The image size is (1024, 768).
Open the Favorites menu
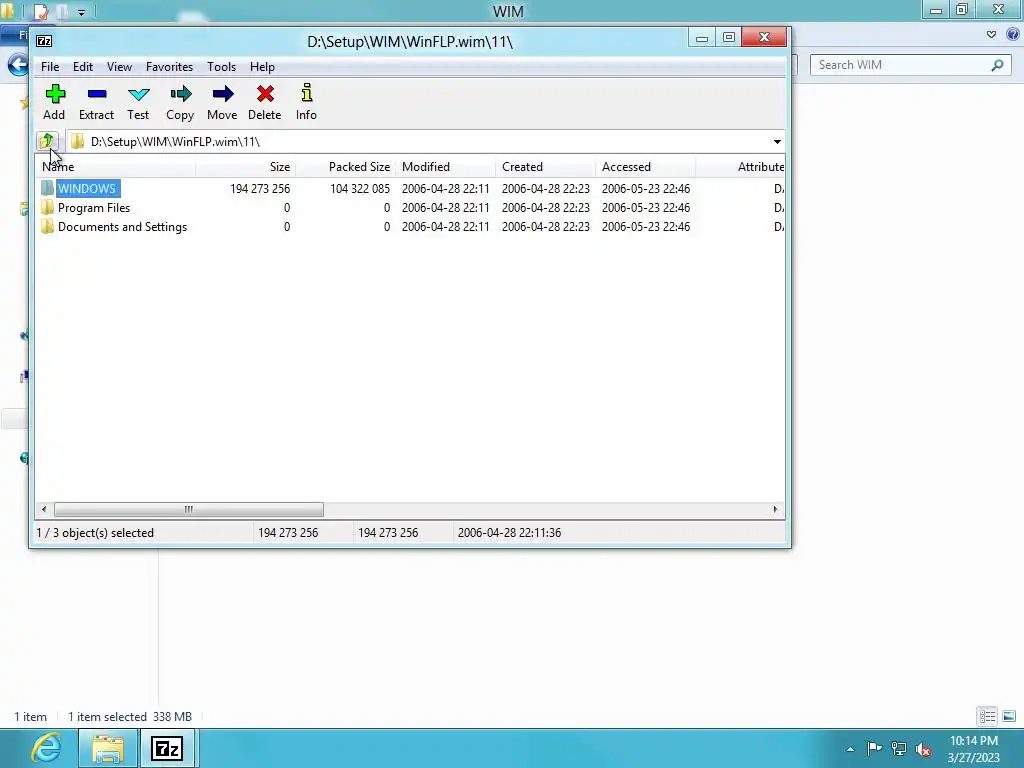[169, 67]
